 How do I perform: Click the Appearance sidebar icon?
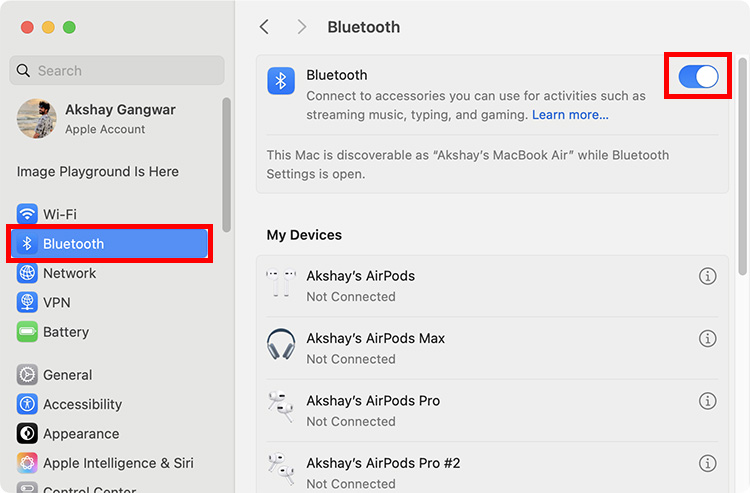[x=27, y=434]
